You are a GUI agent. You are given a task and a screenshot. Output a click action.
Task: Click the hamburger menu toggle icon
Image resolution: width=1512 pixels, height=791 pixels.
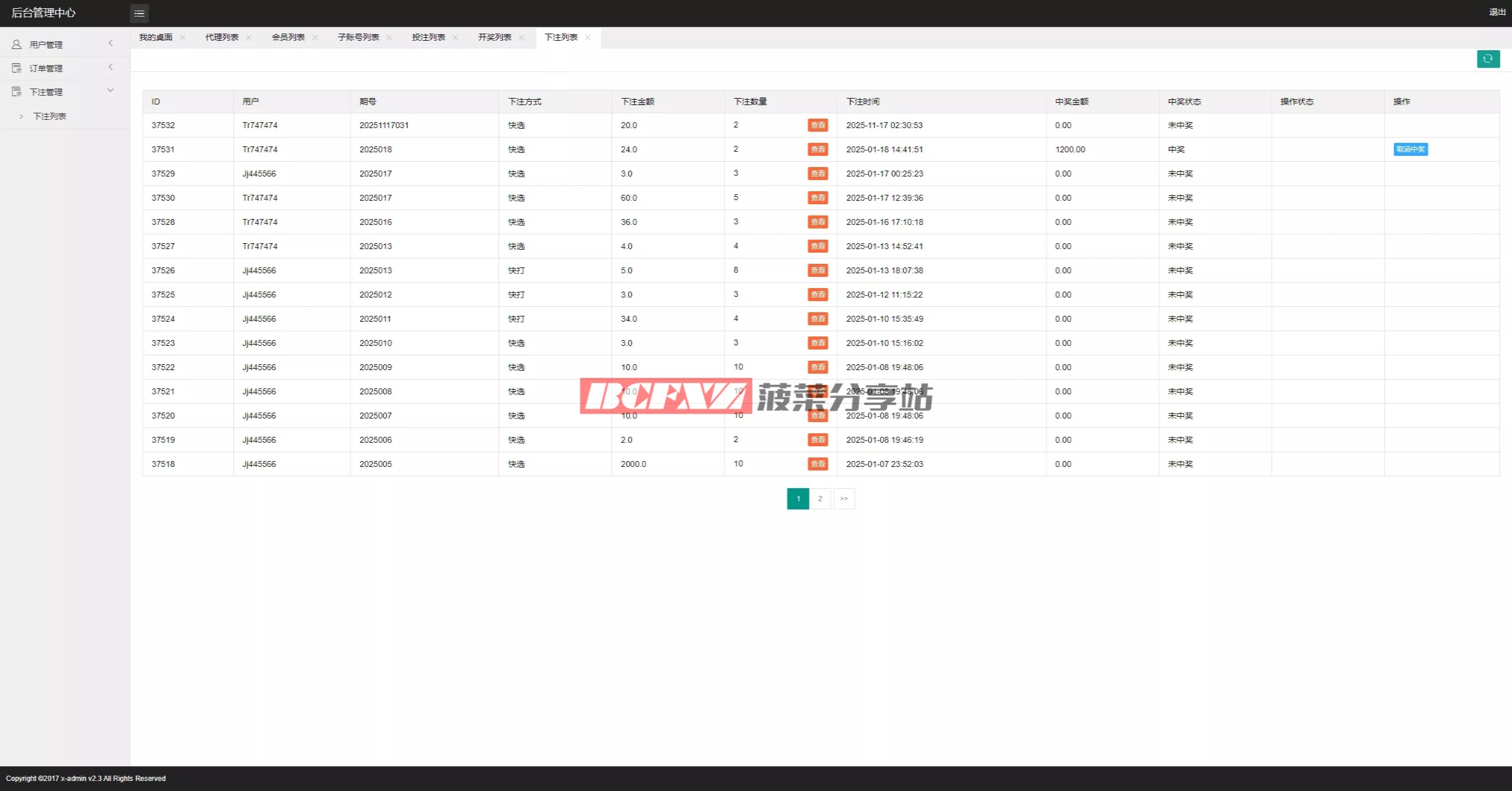click(139, 13)
